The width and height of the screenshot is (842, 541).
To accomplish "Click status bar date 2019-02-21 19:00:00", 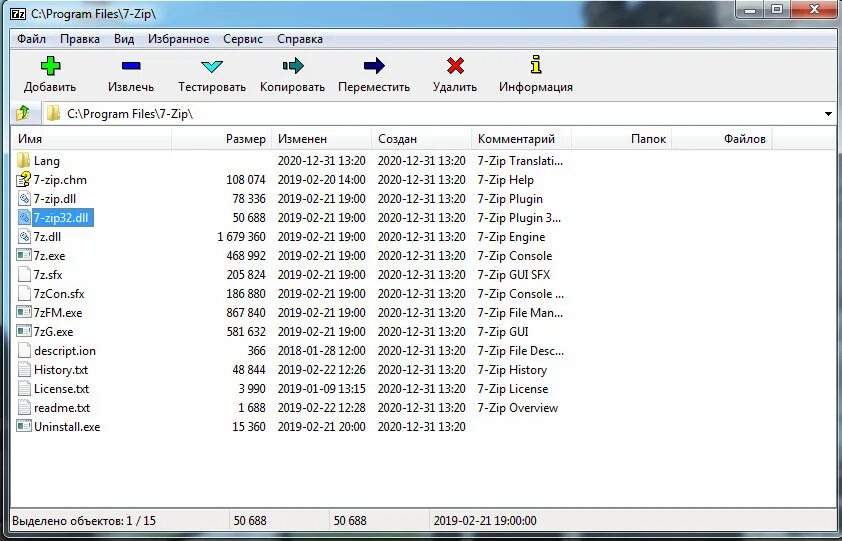I will pos(485,521).
